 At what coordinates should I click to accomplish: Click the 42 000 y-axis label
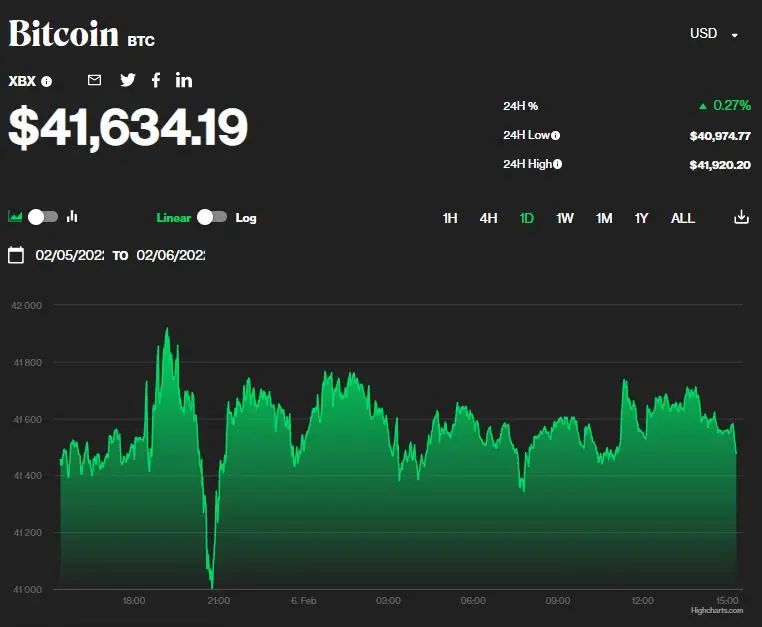pyautogui.click(x=26, y=306)
